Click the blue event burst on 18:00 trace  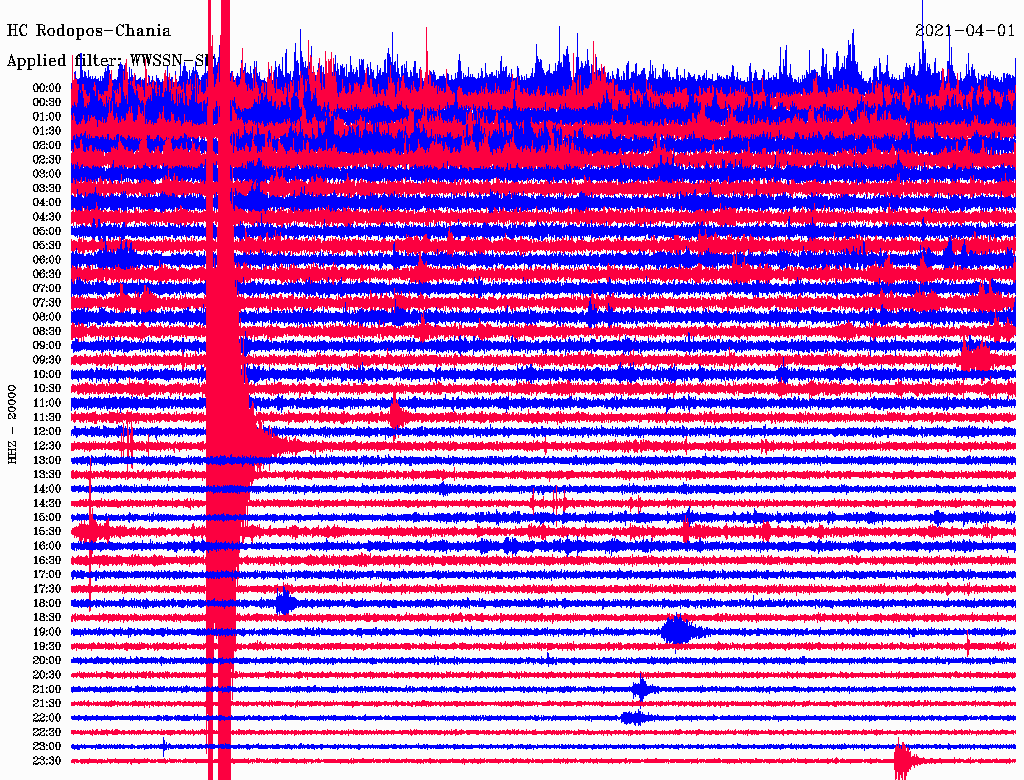pyautogui.click(x=286, y=602)
